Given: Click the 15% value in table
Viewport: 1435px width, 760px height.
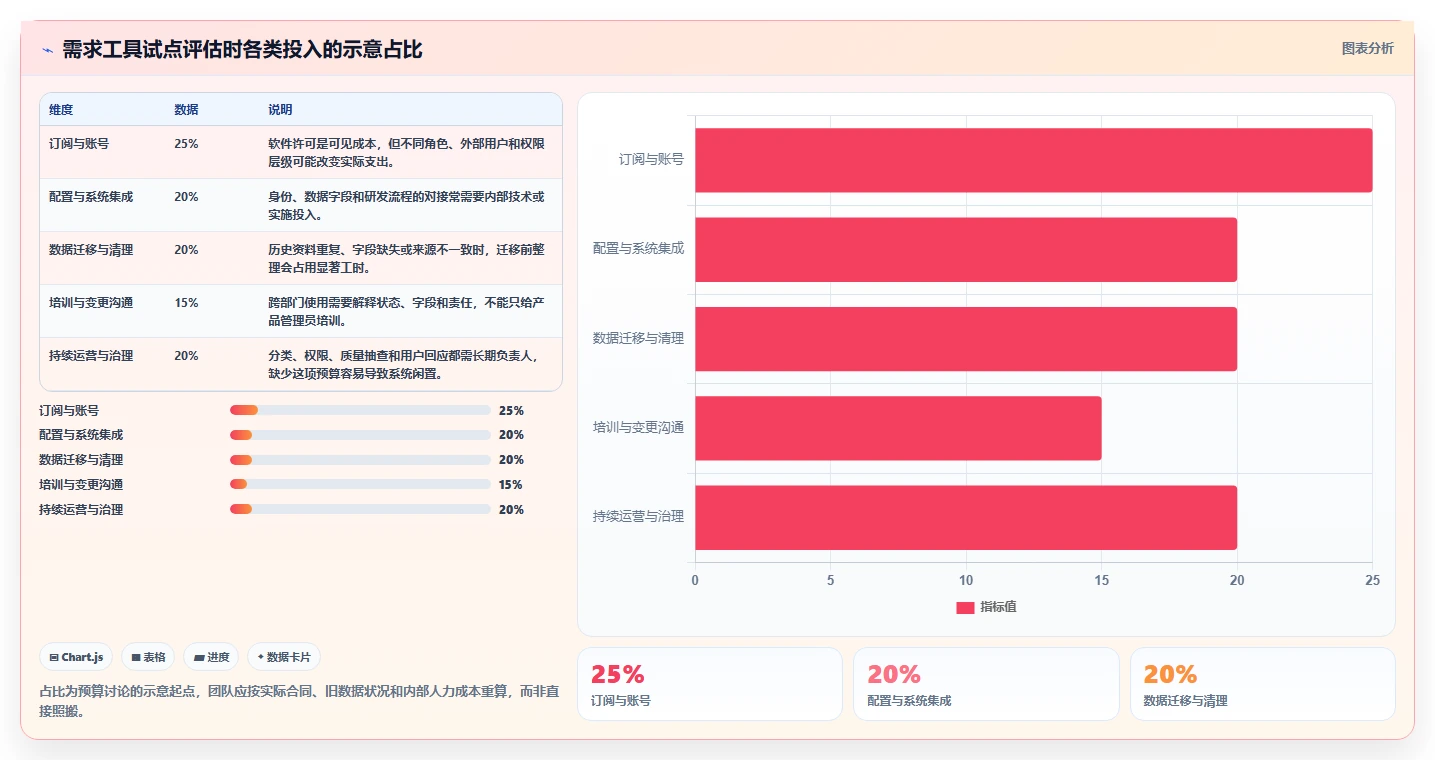Looking at the screenshot, I should 186,302.
